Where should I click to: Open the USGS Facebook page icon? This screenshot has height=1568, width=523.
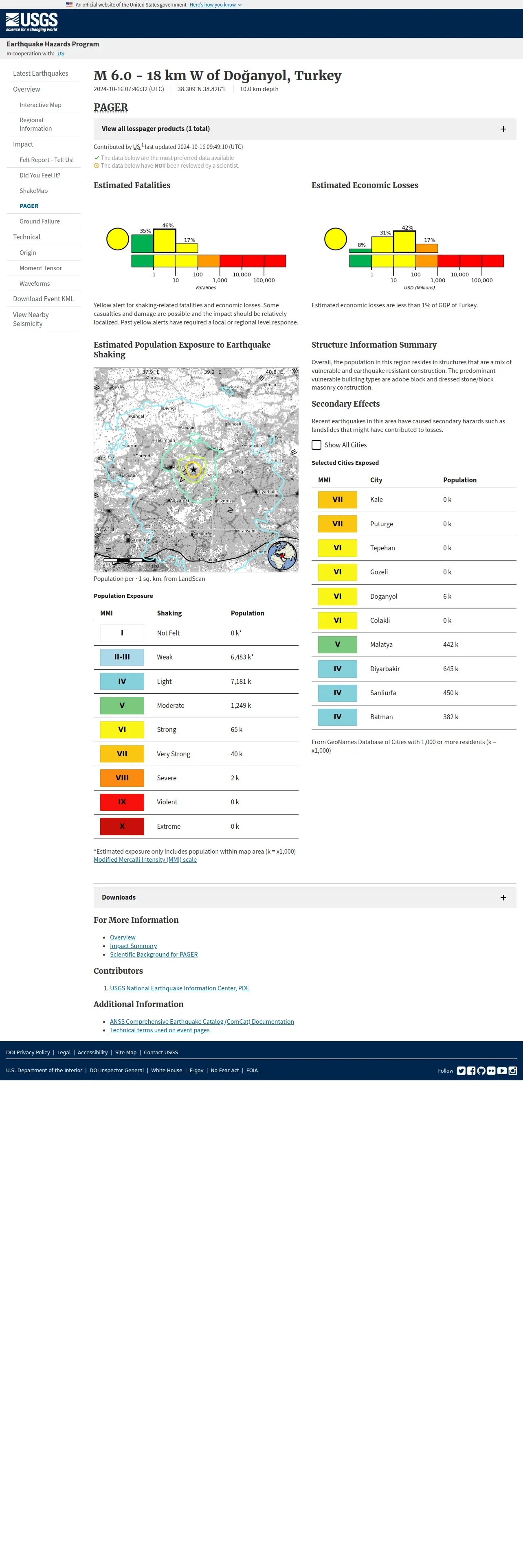pyautogui.click(x=471, y=1071)
